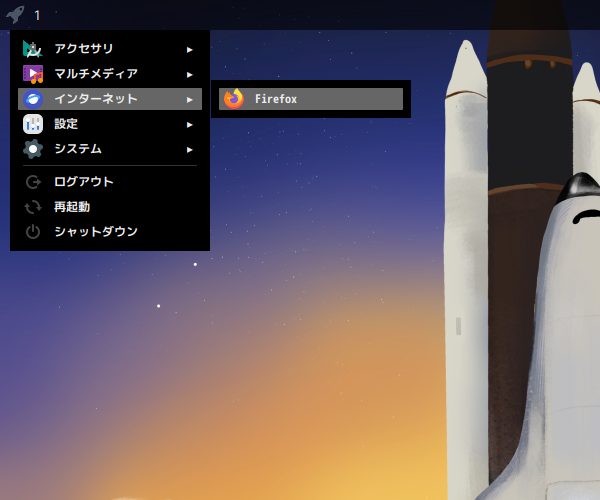Viewport: 600px width, 500px height.
Task: Click the ログアウト exit icon
Action: [33, 182]
